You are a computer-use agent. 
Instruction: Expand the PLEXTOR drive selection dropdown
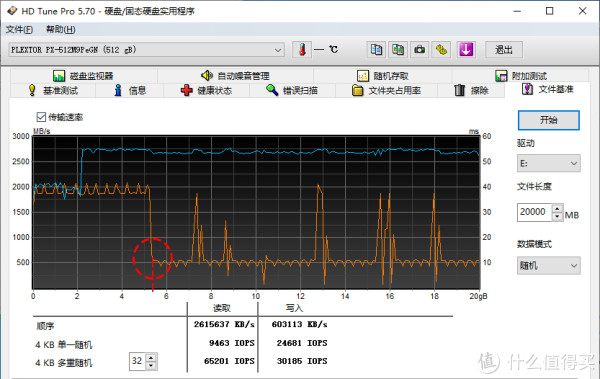(146, 50)
